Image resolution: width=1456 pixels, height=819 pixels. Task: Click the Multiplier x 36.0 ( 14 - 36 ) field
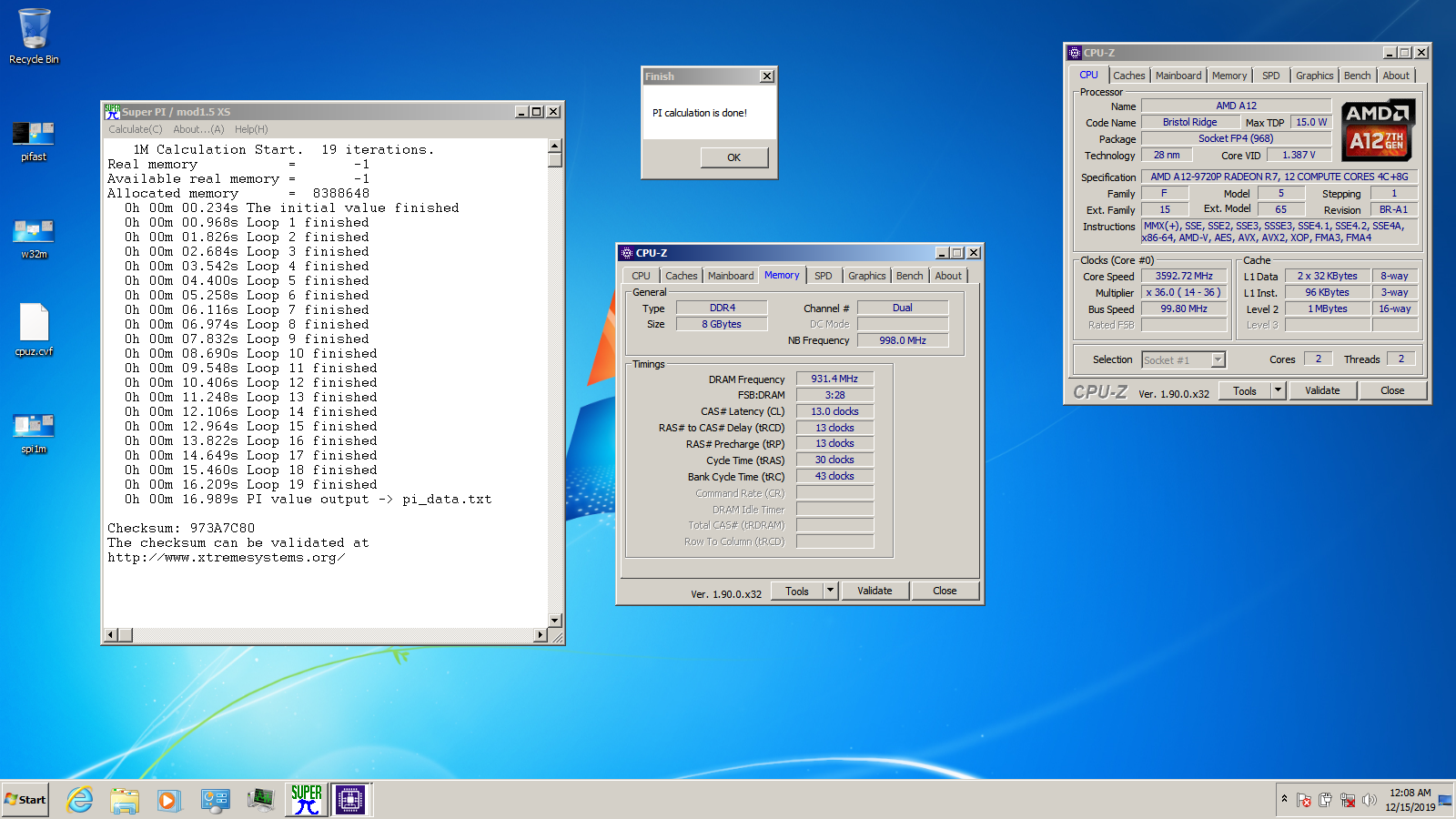pyautogui.click(x=1184, y=292)
